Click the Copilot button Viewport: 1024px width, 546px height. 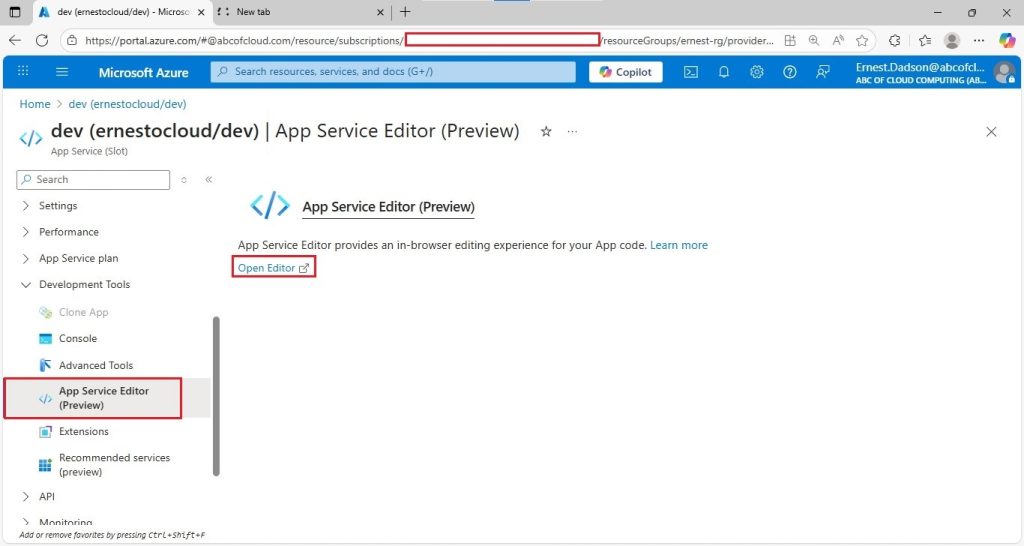click(x=626, y=72)
